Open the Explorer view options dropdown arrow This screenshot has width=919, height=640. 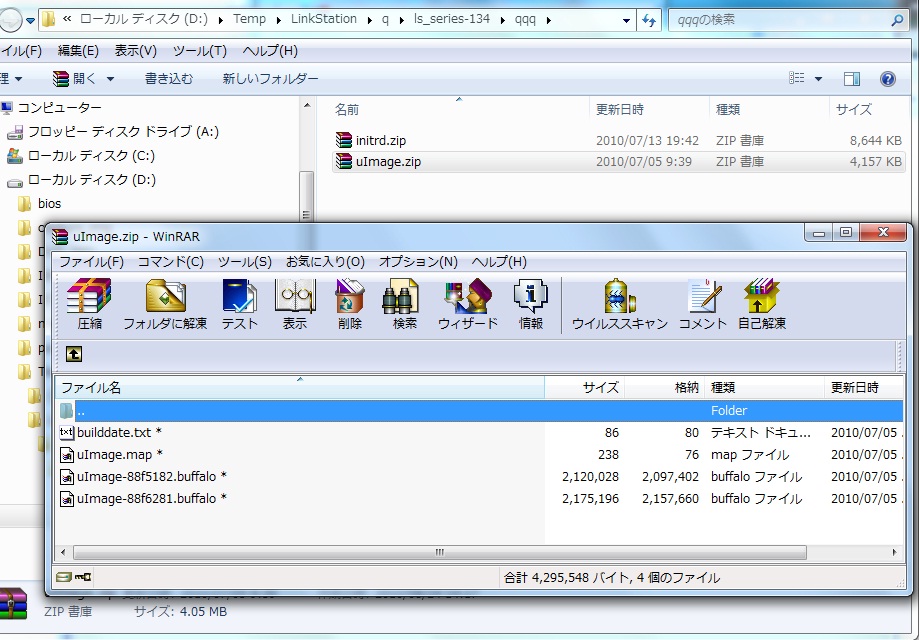[818, 79]
